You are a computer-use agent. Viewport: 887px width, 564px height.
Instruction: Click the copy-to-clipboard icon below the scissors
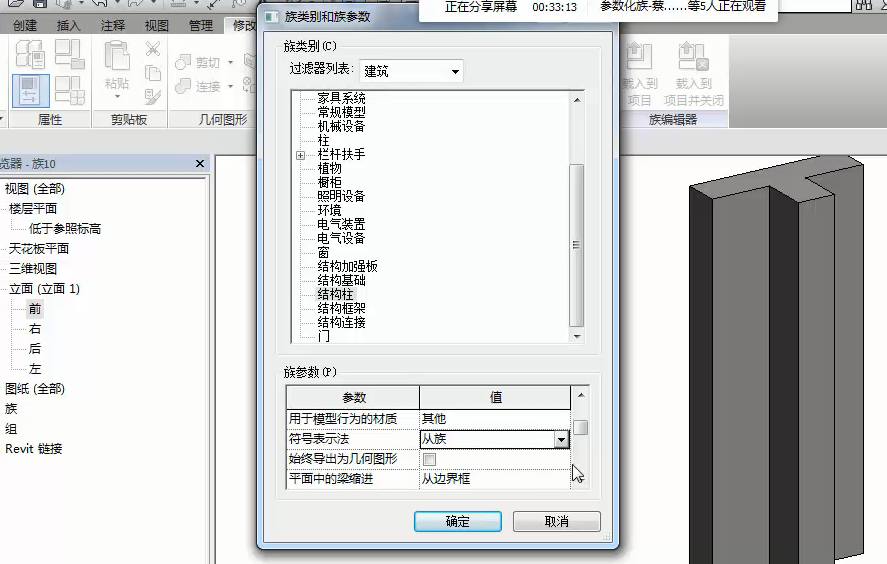pyautogui.click(x=153, y=73)
